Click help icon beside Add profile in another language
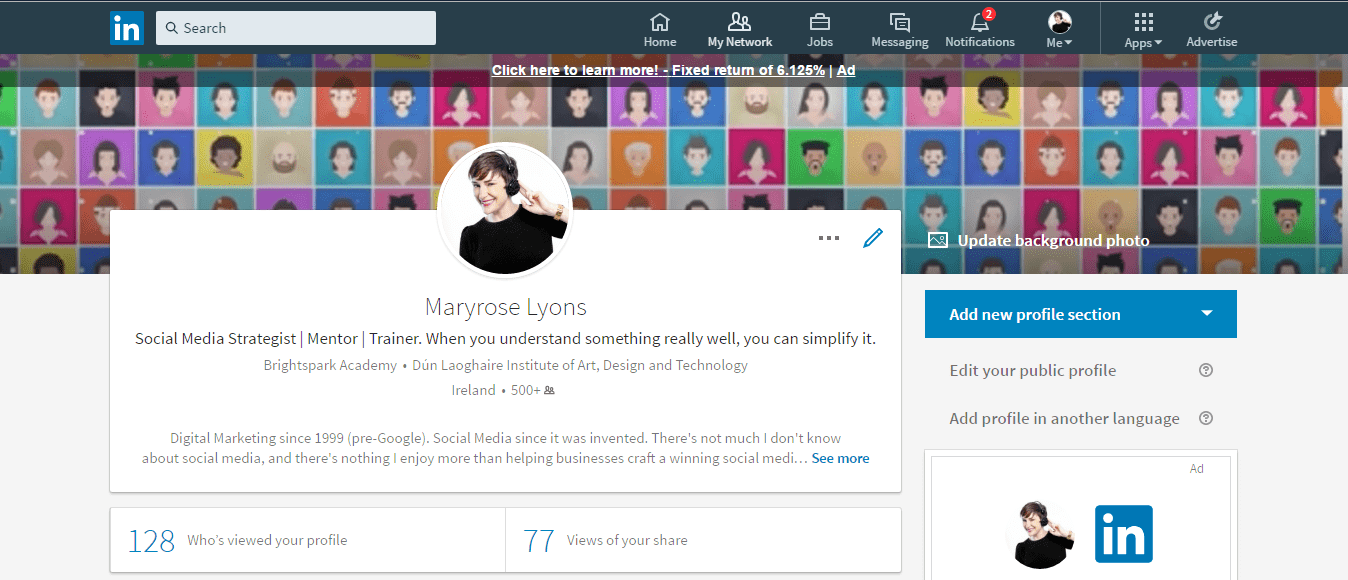Viewport: 1348px width, 580px height. pos(1206,418)
